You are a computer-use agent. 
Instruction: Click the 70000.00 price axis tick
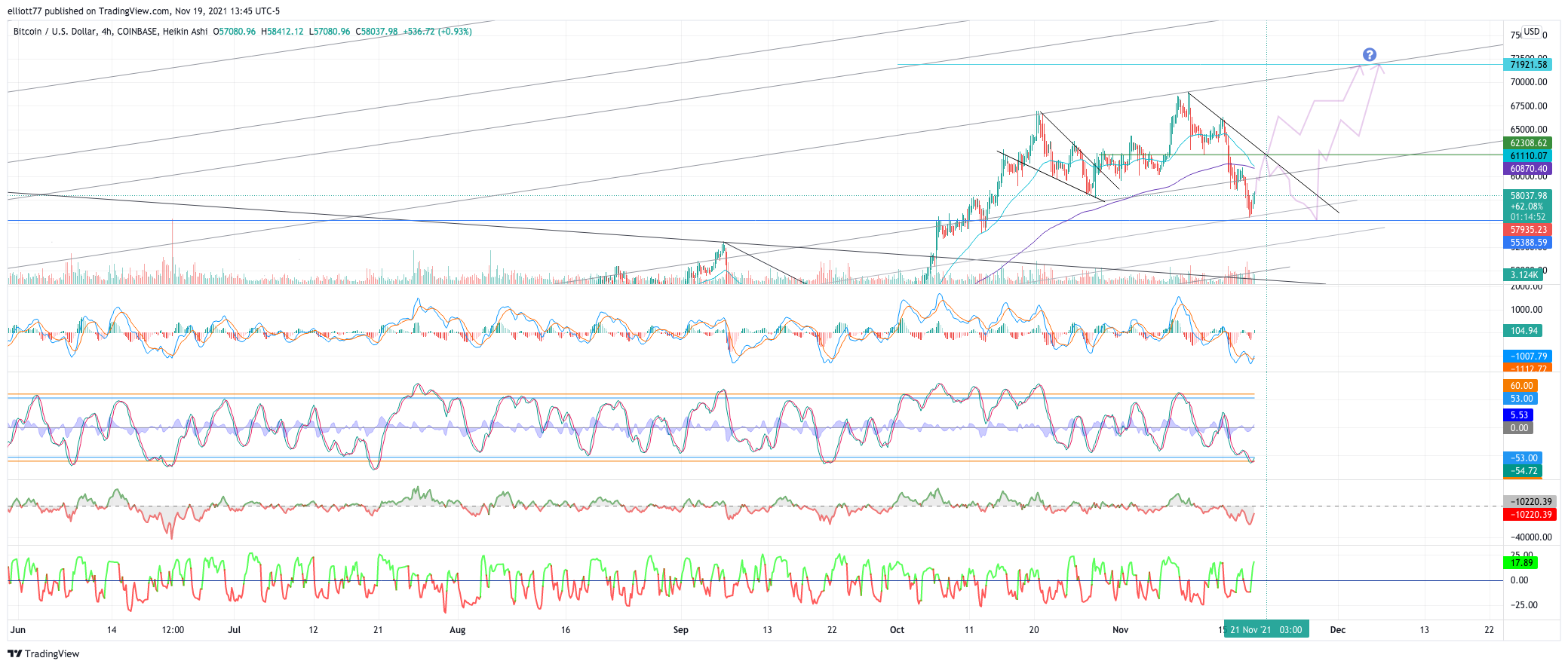(x=1528, y=83)
